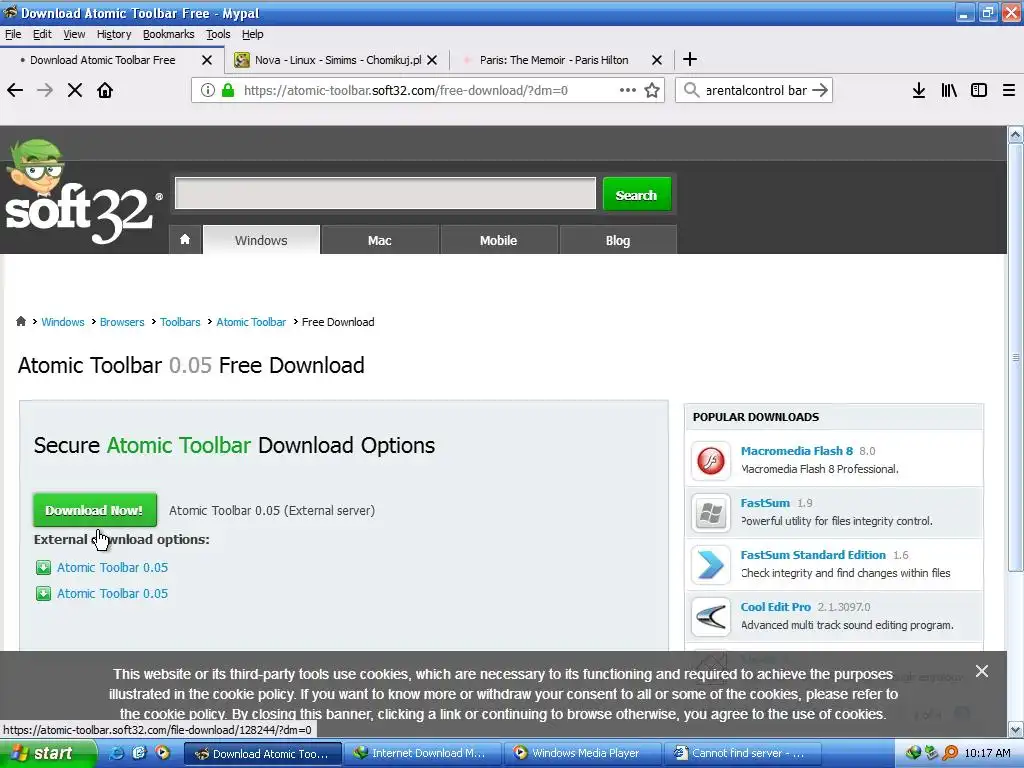The width and height of the screenshot is (1024, 768).
Task: Switch to Cannot find server taskbar item
Action: click(743, 753)
